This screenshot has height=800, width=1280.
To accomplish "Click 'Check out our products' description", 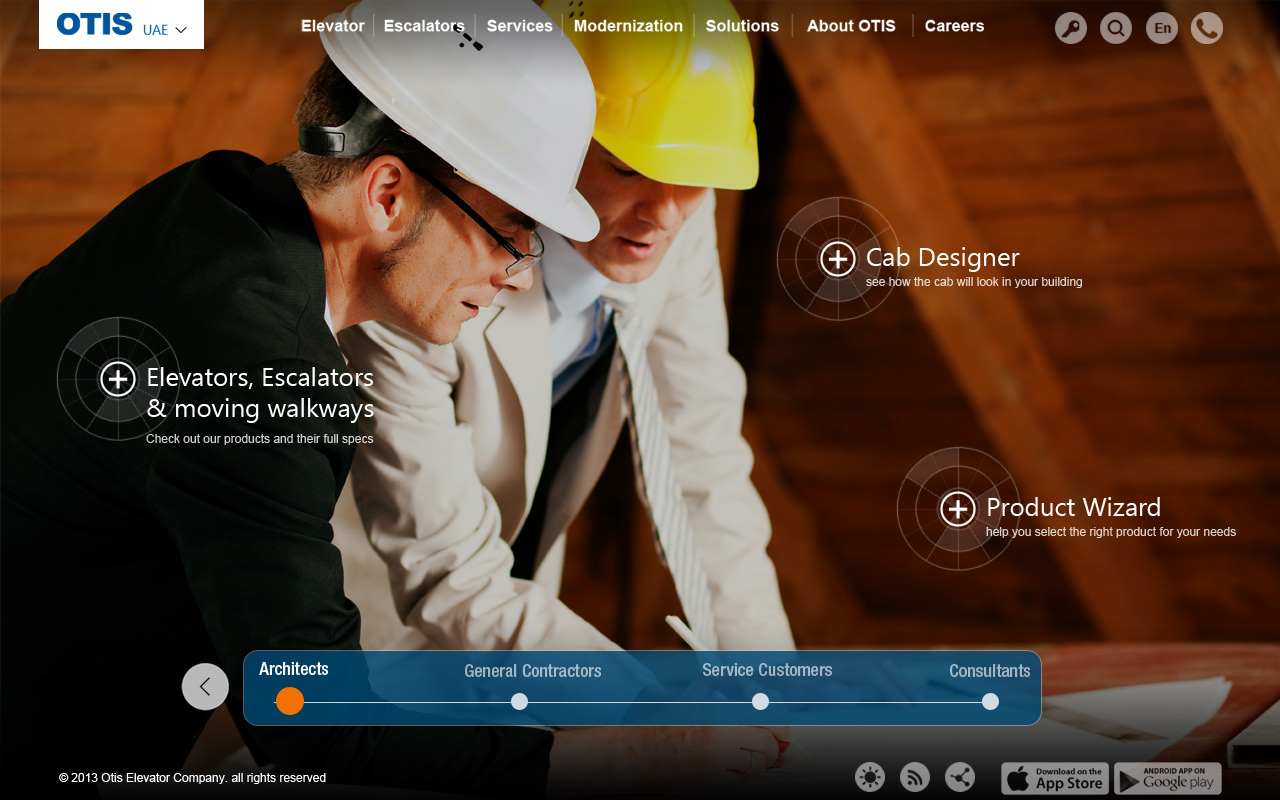I will coord(260,439).
